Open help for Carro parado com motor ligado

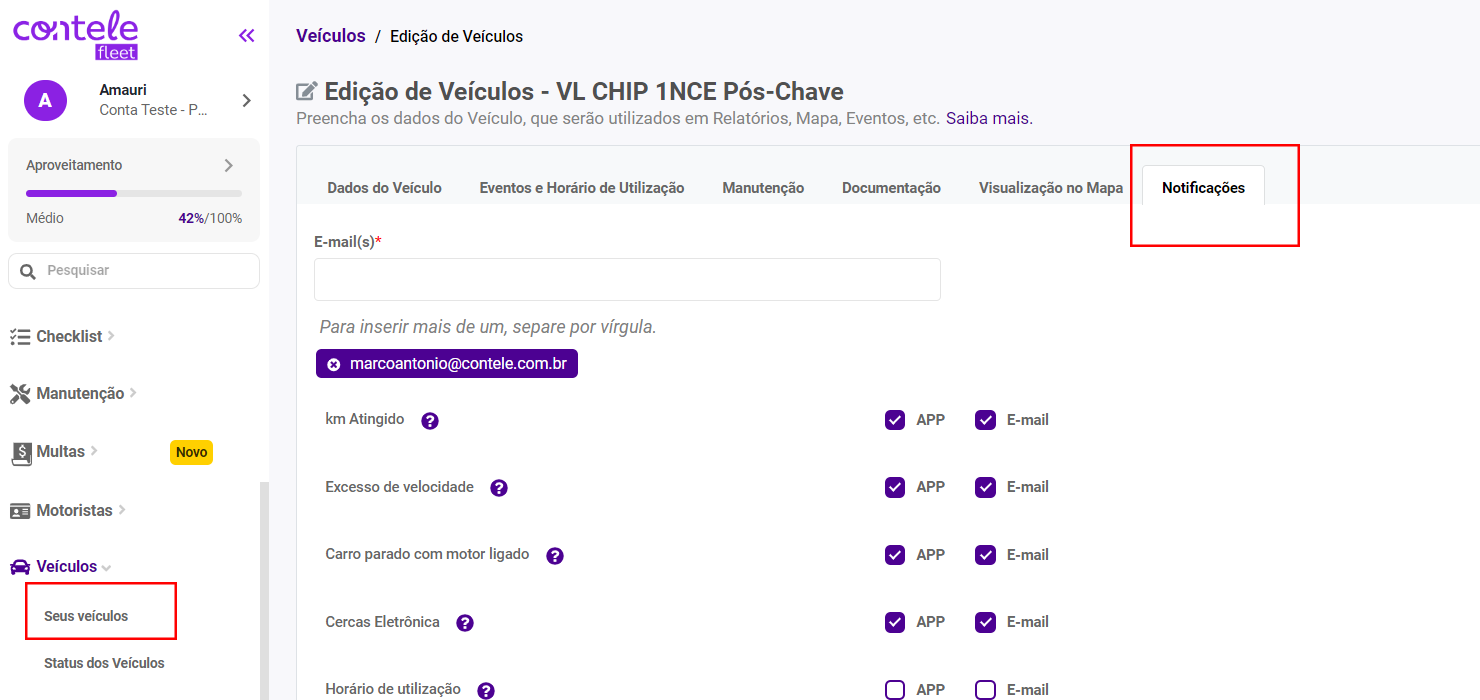555,556
